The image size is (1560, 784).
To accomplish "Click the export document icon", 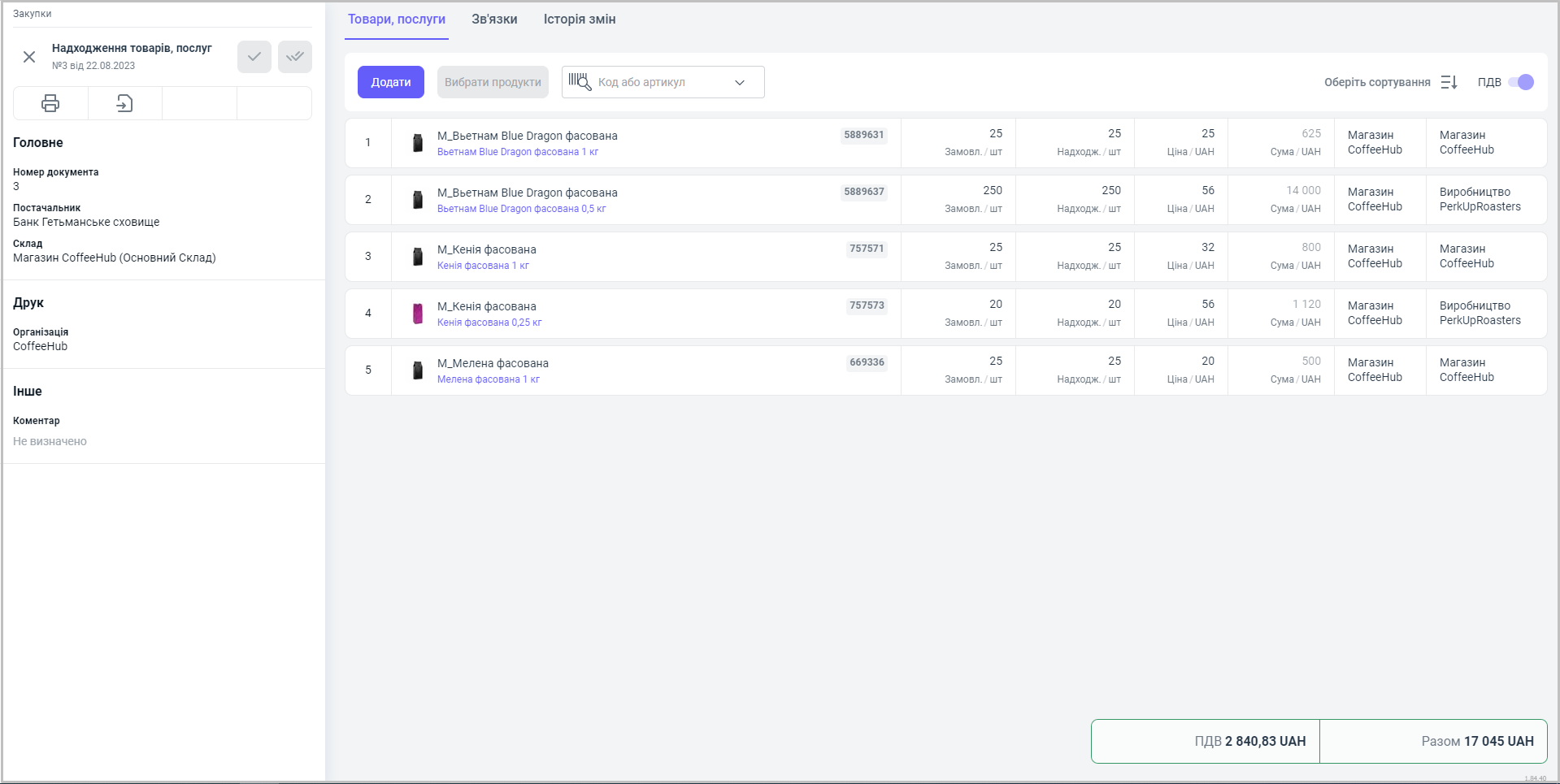I will tap(124, 103).
